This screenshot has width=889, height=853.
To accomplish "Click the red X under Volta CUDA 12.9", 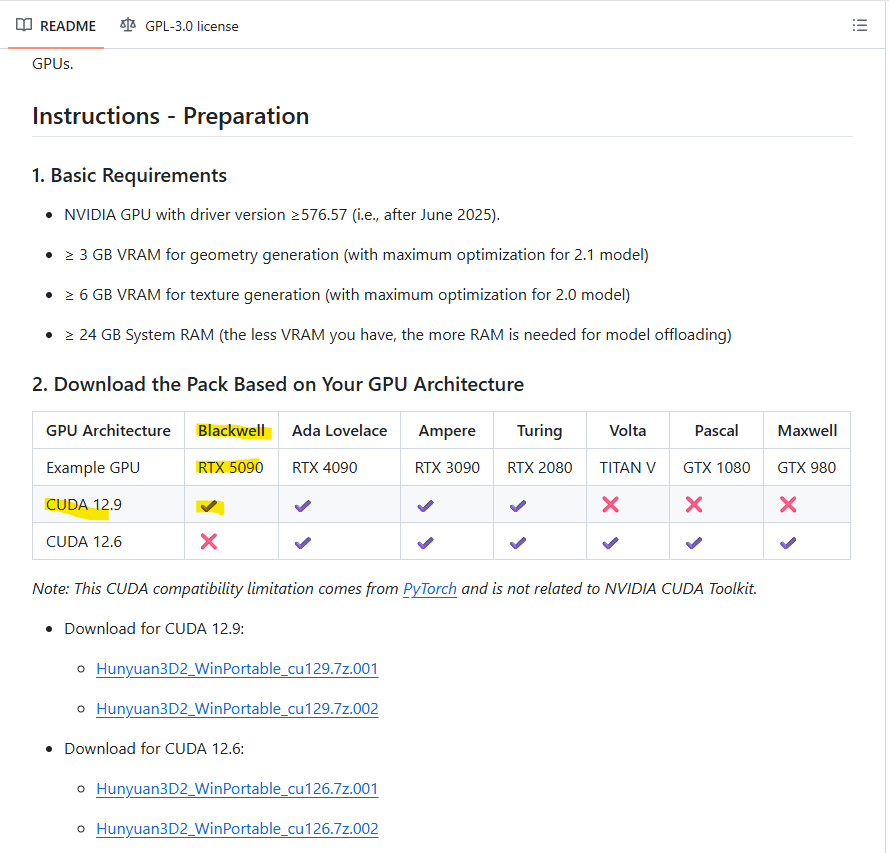I will click(x=610, y=505).
